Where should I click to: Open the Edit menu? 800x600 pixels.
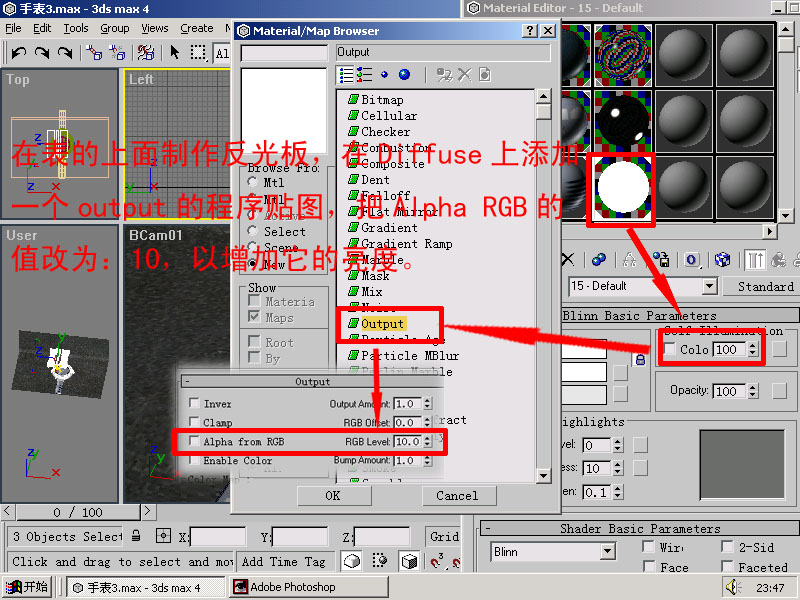(x=42, y=28)
